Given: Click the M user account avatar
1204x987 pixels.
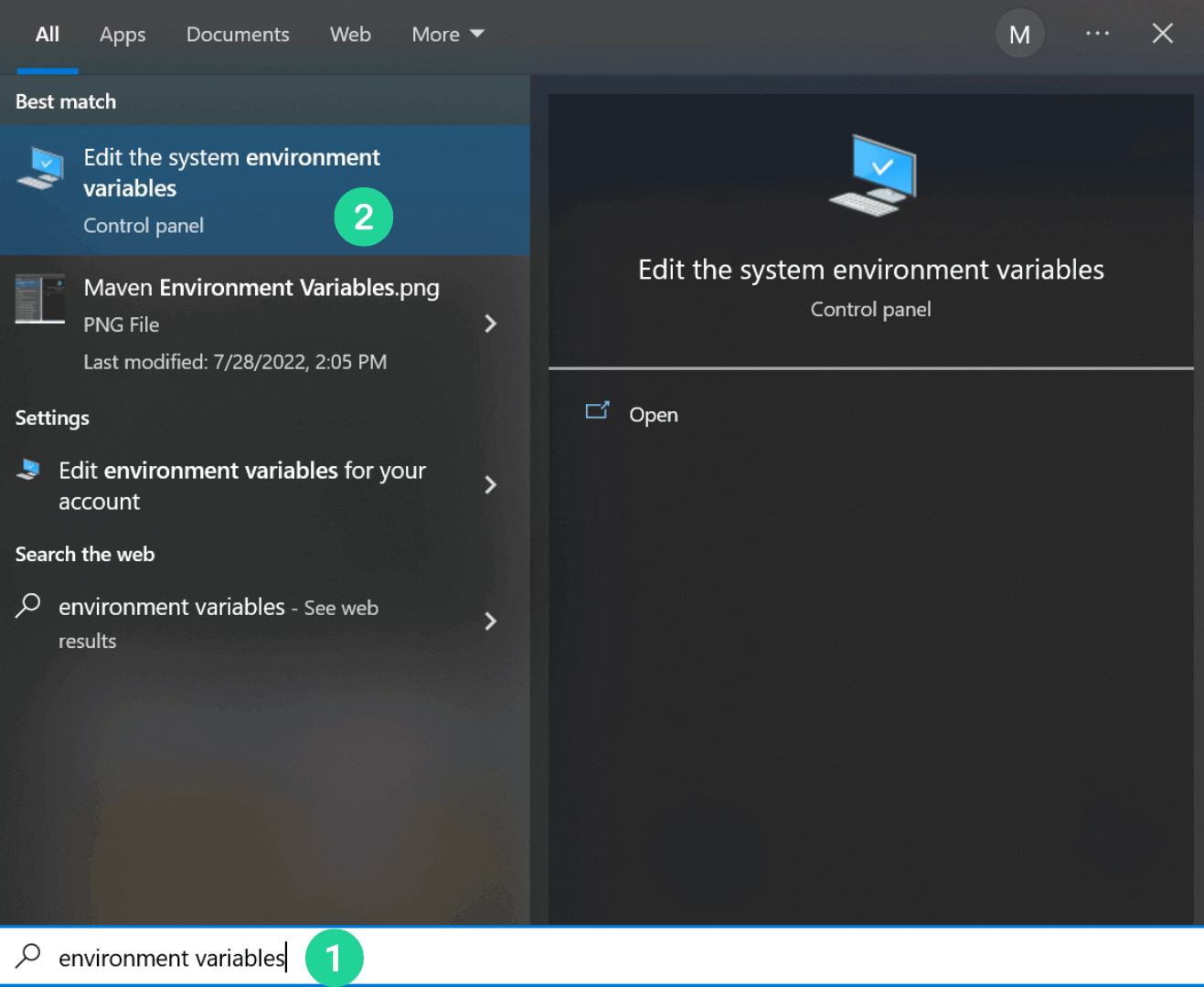Looking at the screenshot, I should coord(1019,35).
